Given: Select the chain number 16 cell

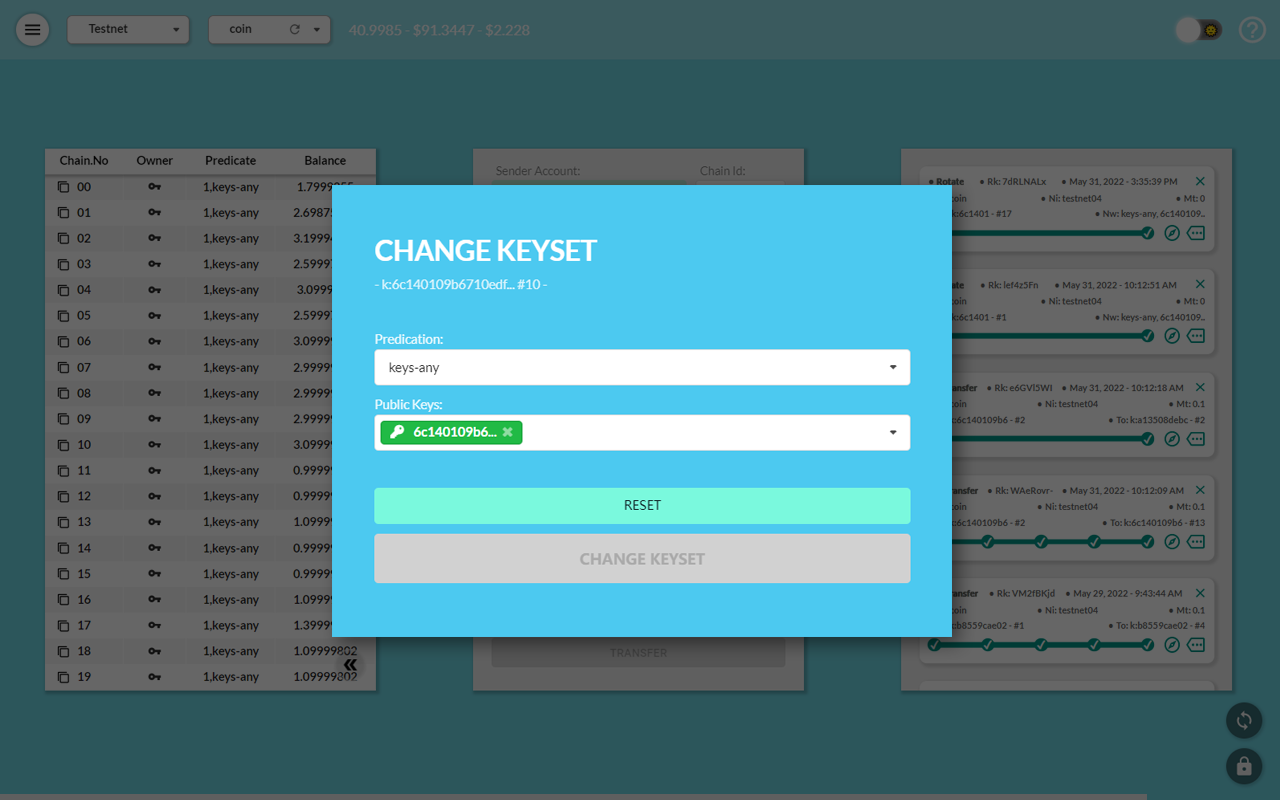Looking at the screenshot, I should (x=84, y=600).
